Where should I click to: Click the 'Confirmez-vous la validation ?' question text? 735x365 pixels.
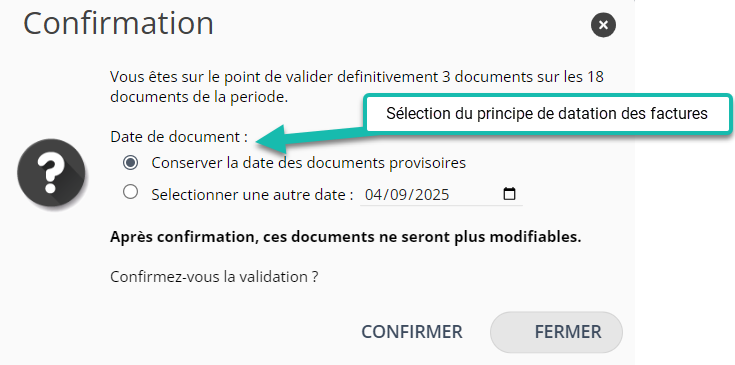pyautogui.click(x=214, y=277)
